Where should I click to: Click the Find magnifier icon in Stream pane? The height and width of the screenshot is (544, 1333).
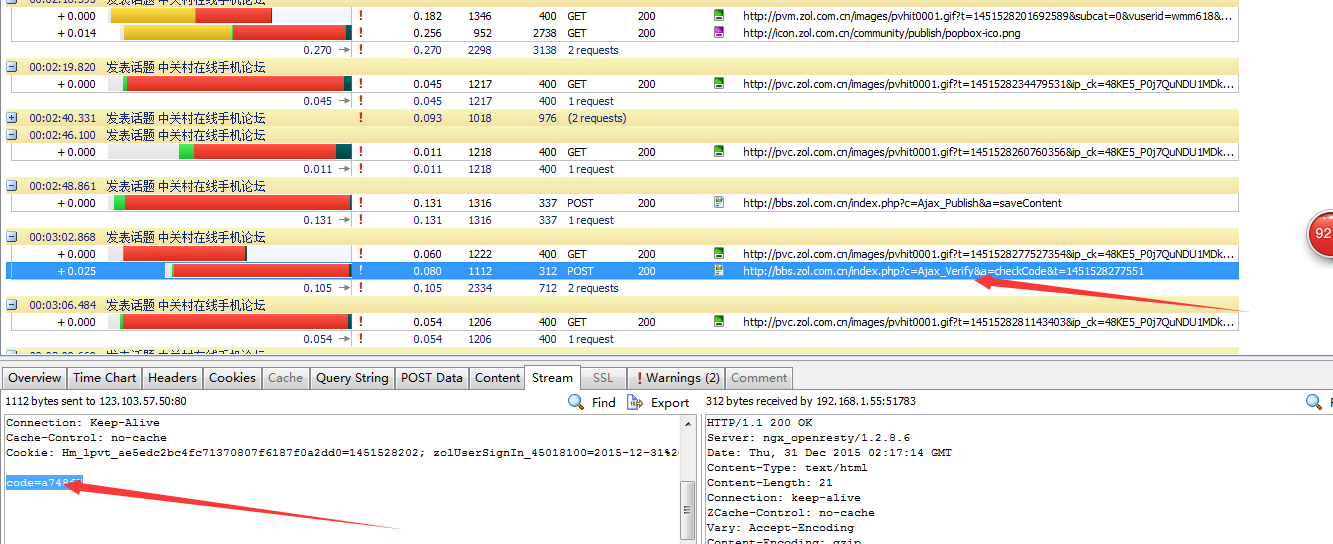(x=576, y=402)
